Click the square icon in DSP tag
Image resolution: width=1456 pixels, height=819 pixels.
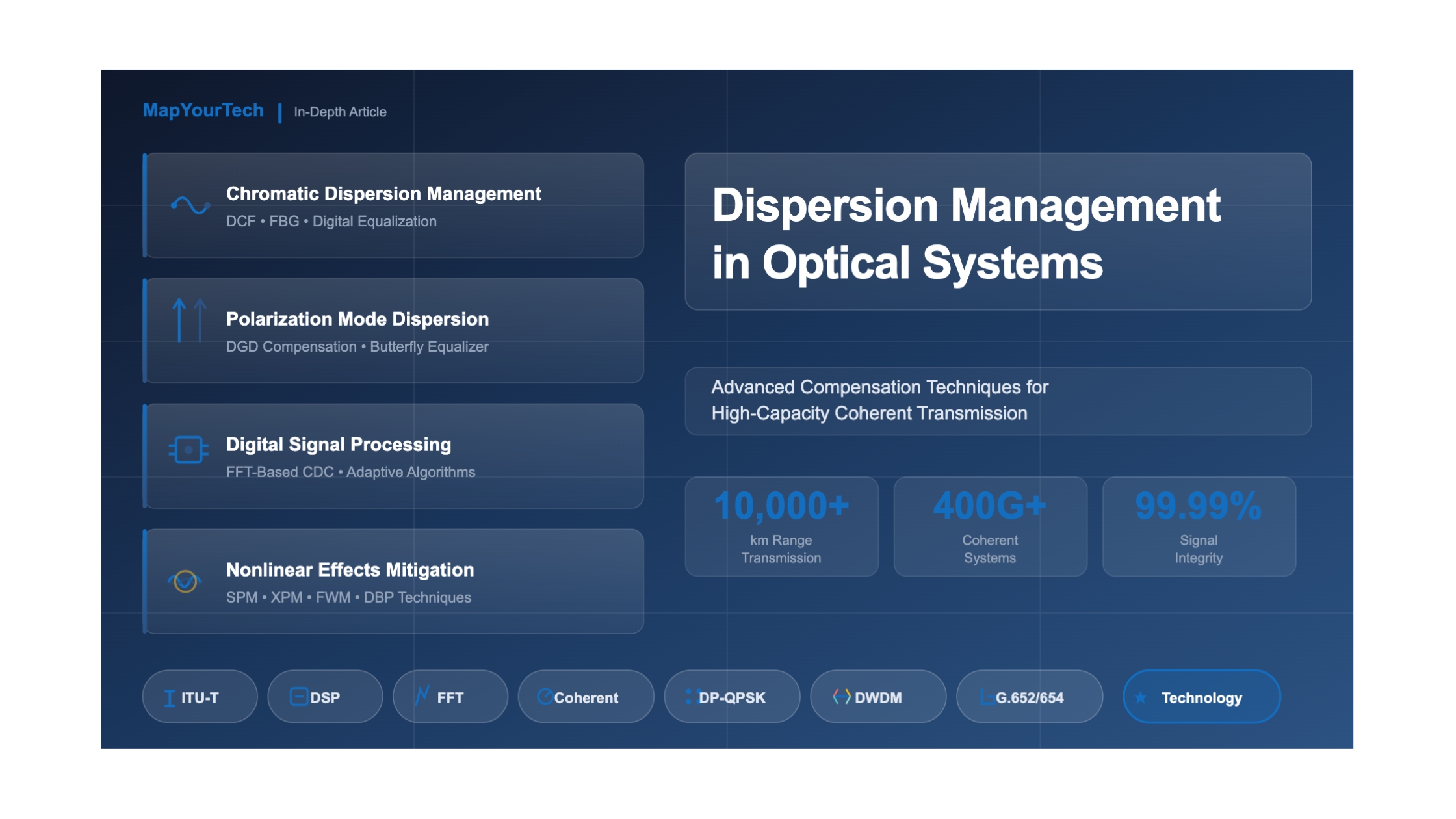[298, 697]
